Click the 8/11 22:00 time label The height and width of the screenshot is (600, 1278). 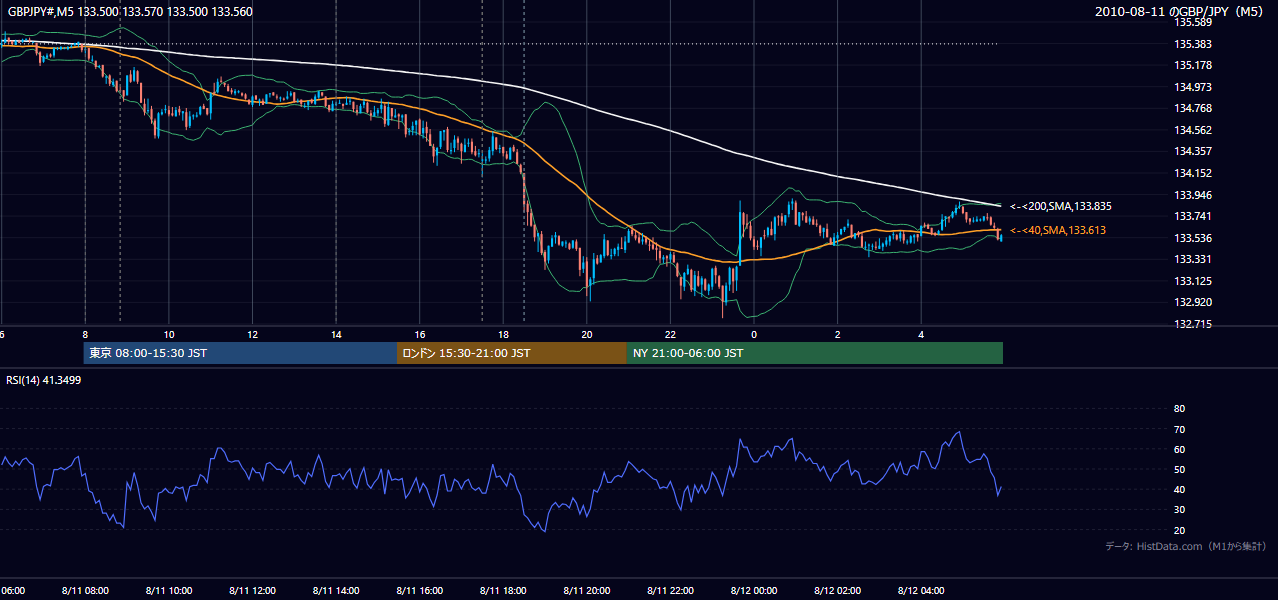[670, 590]
